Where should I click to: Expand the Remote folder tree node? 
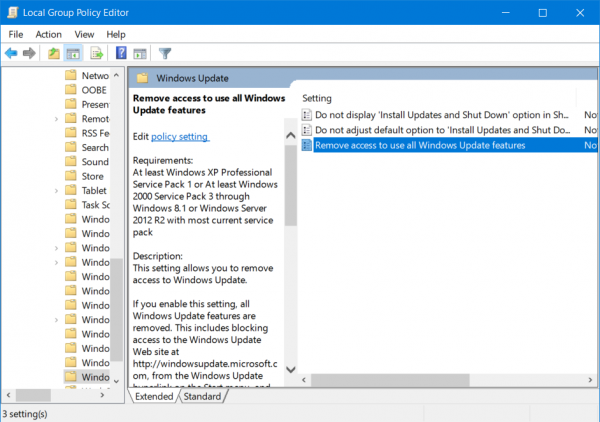pyautogui.click(x=56, y=119)
